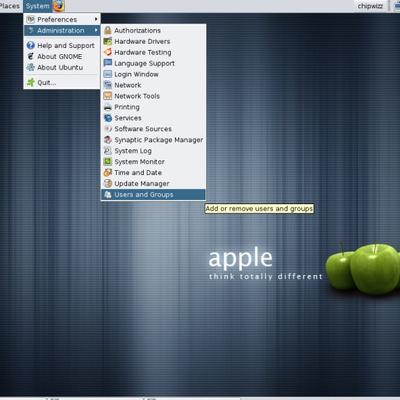
Task: Choose Network Tools in the menu
Action: click(153, 96)
